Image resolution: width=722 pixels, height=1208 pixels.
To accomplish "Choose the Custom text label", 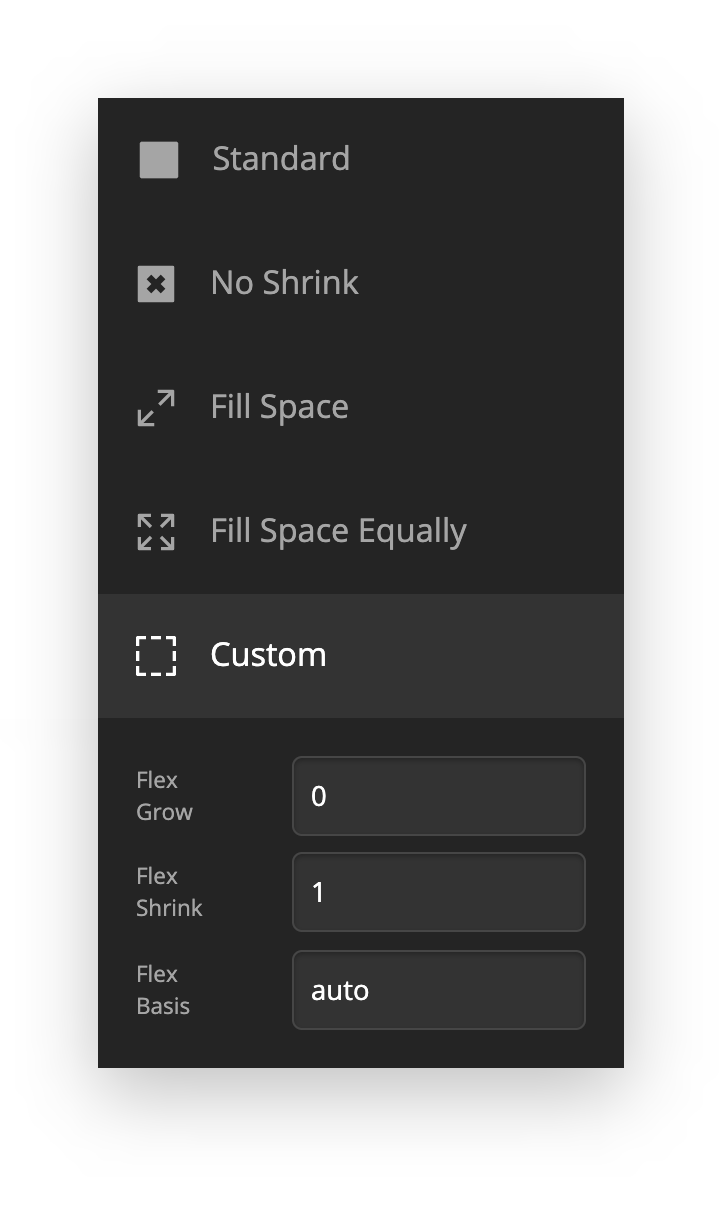I will 268,655.
